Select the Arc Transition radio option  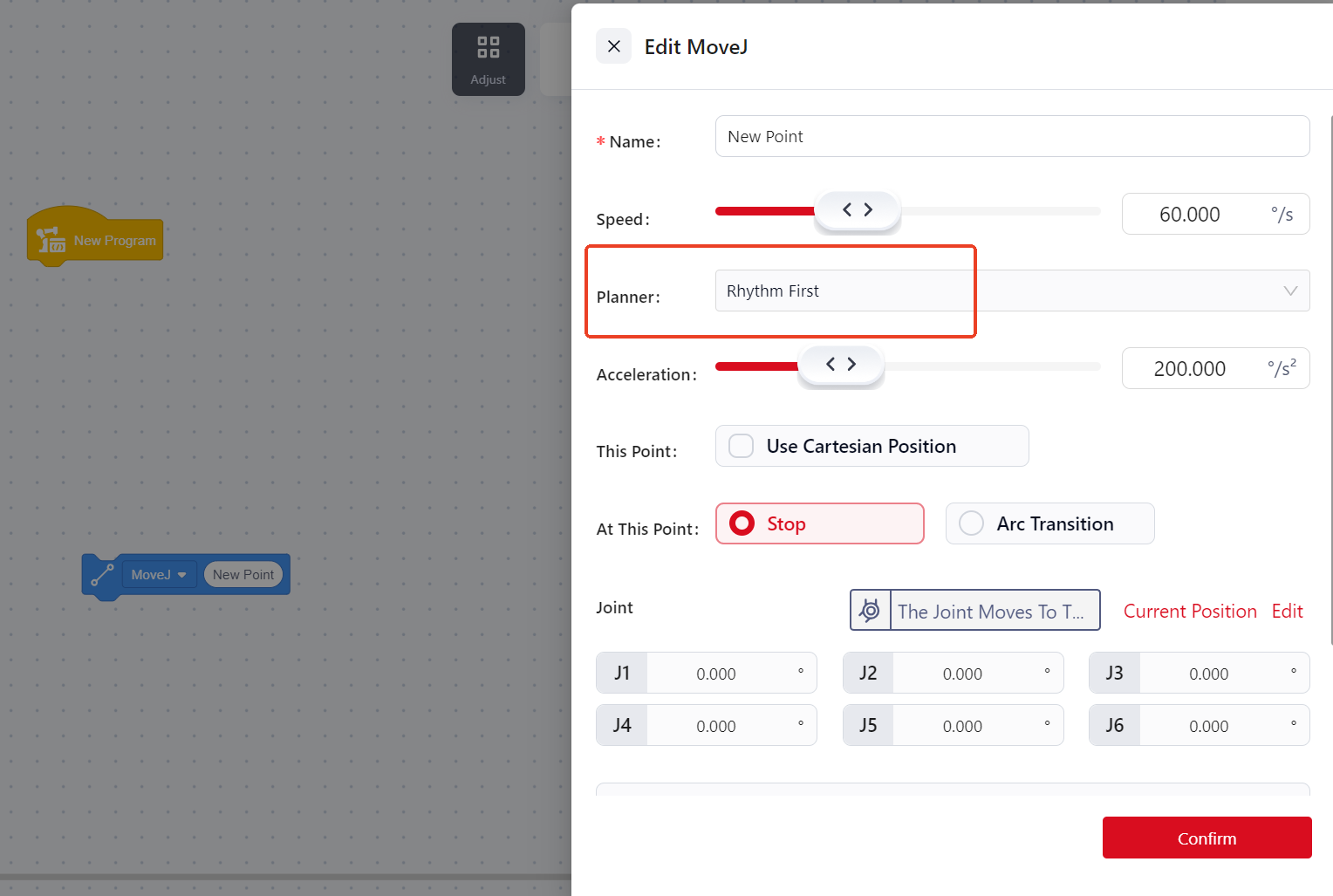click(x=971, y=523)
